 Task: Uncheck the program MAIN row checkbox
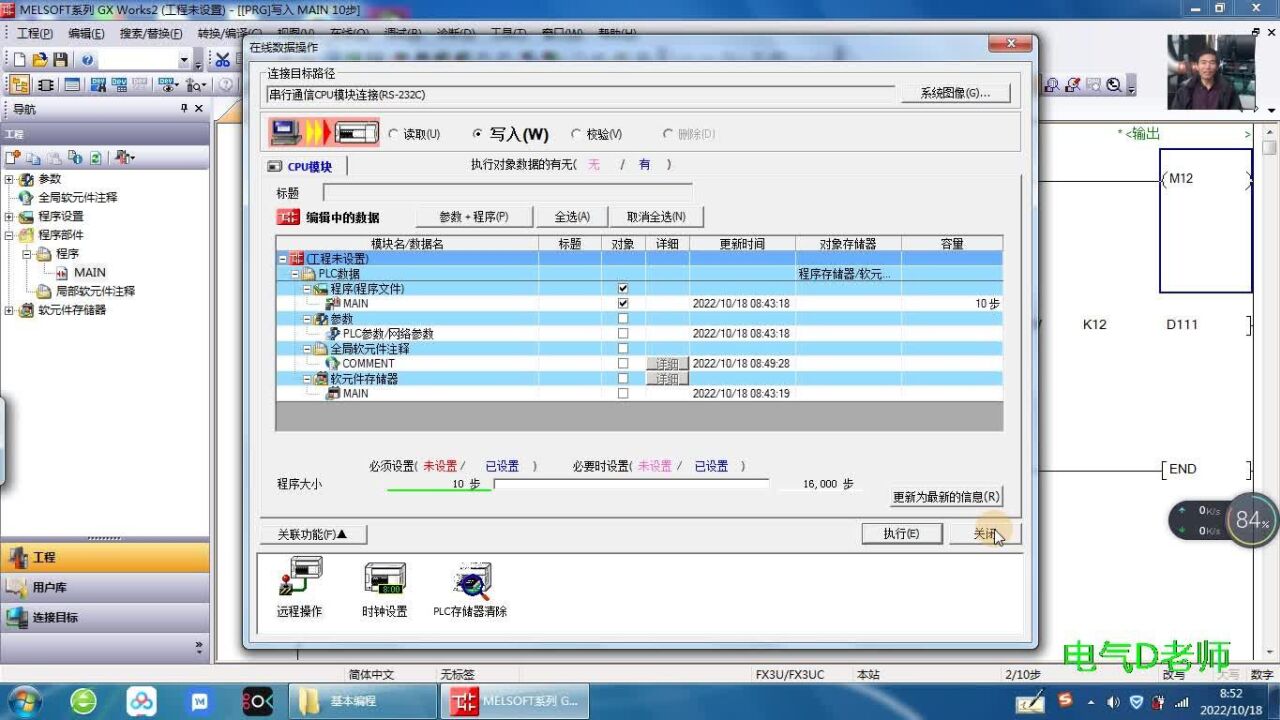(623, 303)
